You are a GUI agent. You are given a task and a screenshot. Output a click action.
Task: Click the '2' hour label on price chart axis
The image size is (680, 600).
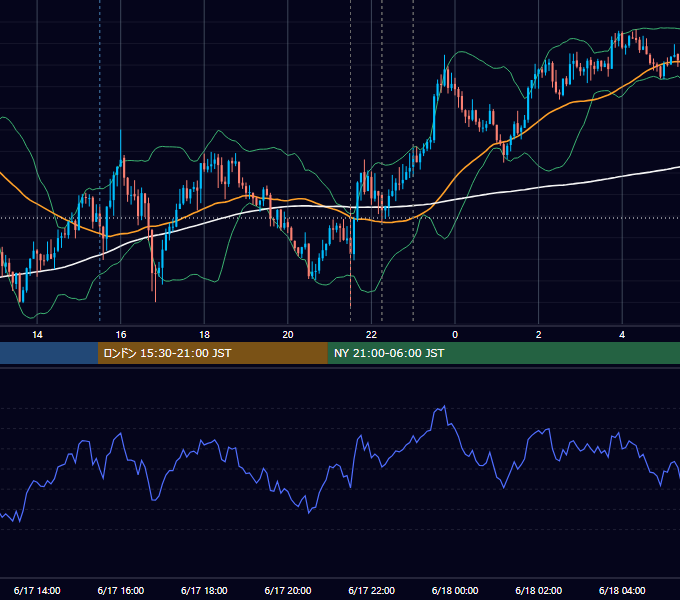pyautogui.click(x=539, y=335)
